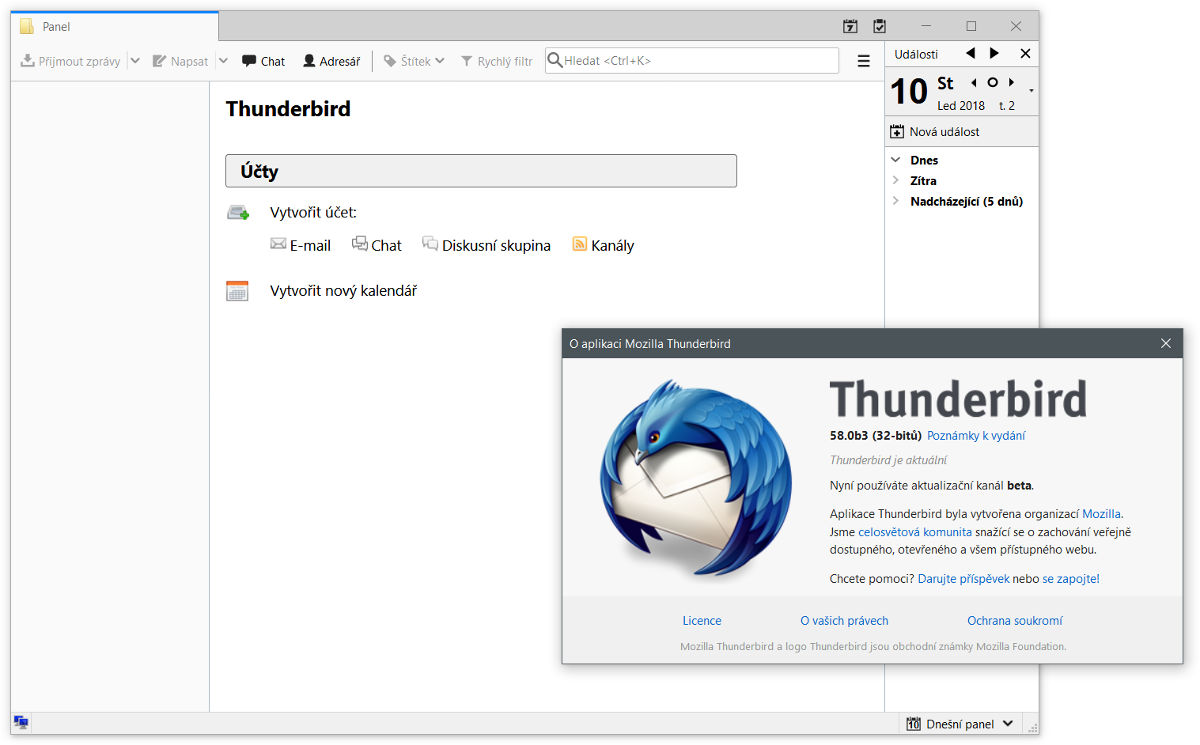This screenshot has width=1200, height=745.
Task: Click the Události pane title
Action: coord(916,54)
